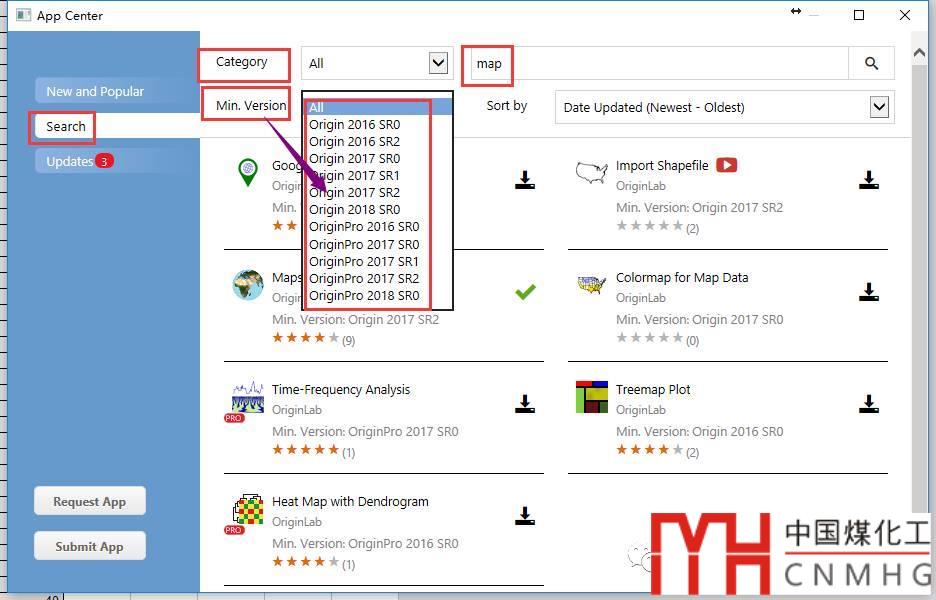Open the Import Shapefile USA map thumbnail
This screenshot has width=936, height=600.
point(591,173)
